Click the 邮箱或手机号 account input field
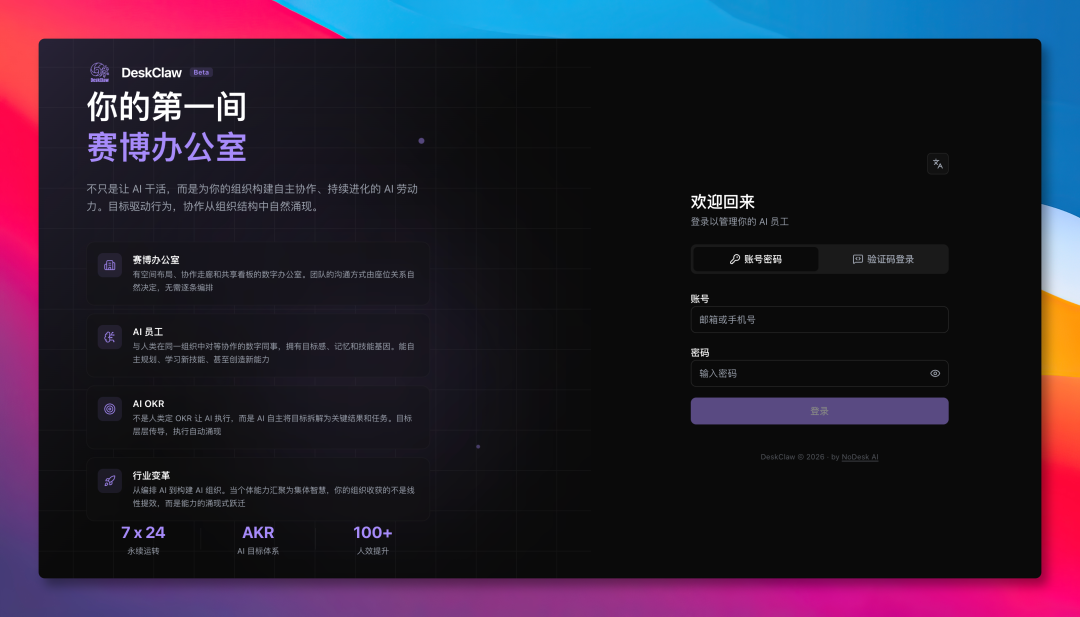The image size is (1080, 617). 819,319
